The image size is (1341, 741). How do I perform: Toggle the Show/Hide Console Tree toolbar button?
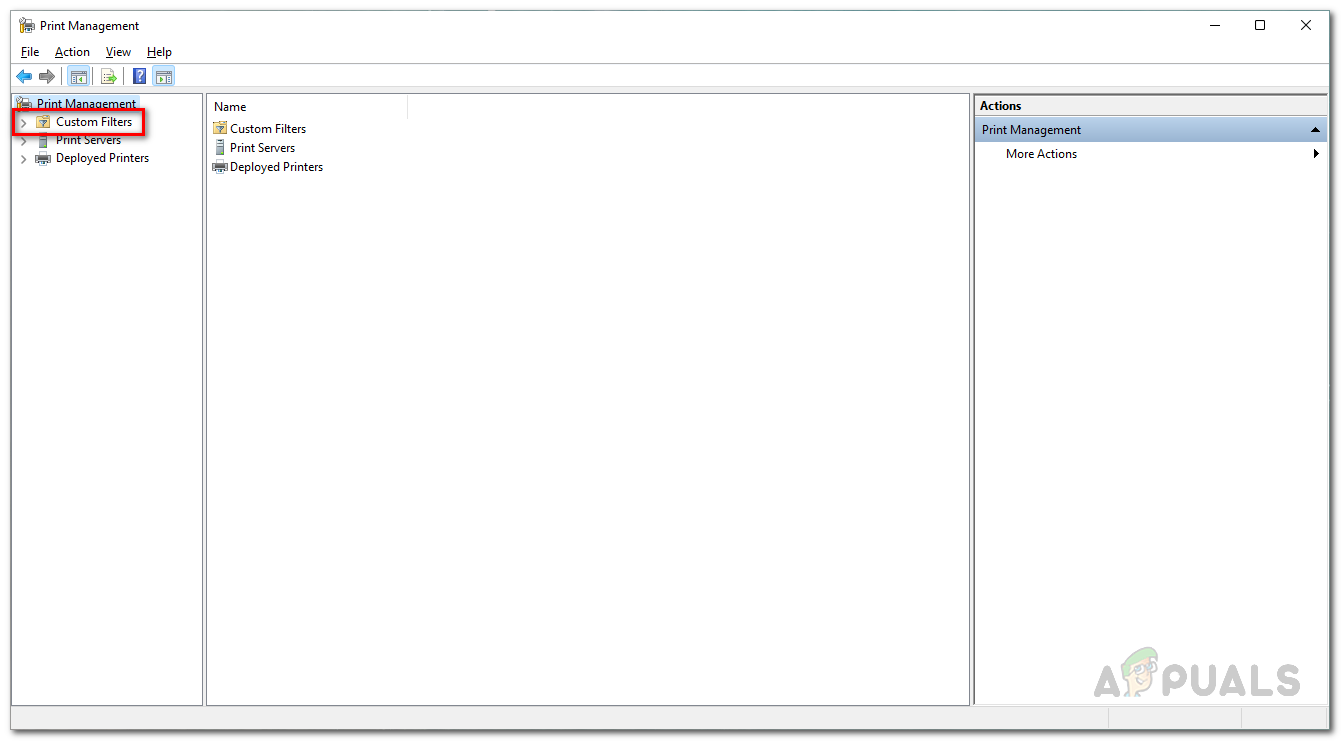pyautogui.click(x=78, y=77)
